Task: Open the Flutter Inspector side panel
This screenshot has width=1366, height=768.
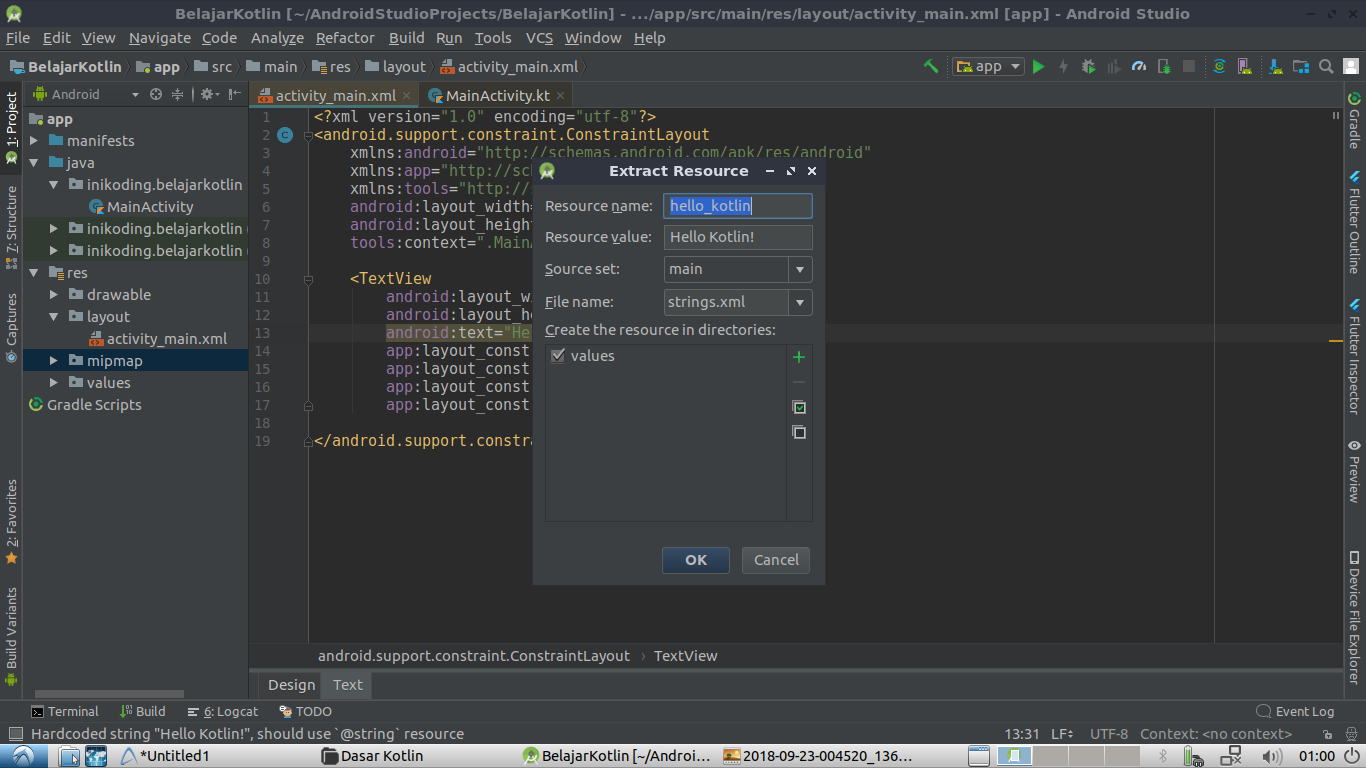Action: pos(1354,356)
